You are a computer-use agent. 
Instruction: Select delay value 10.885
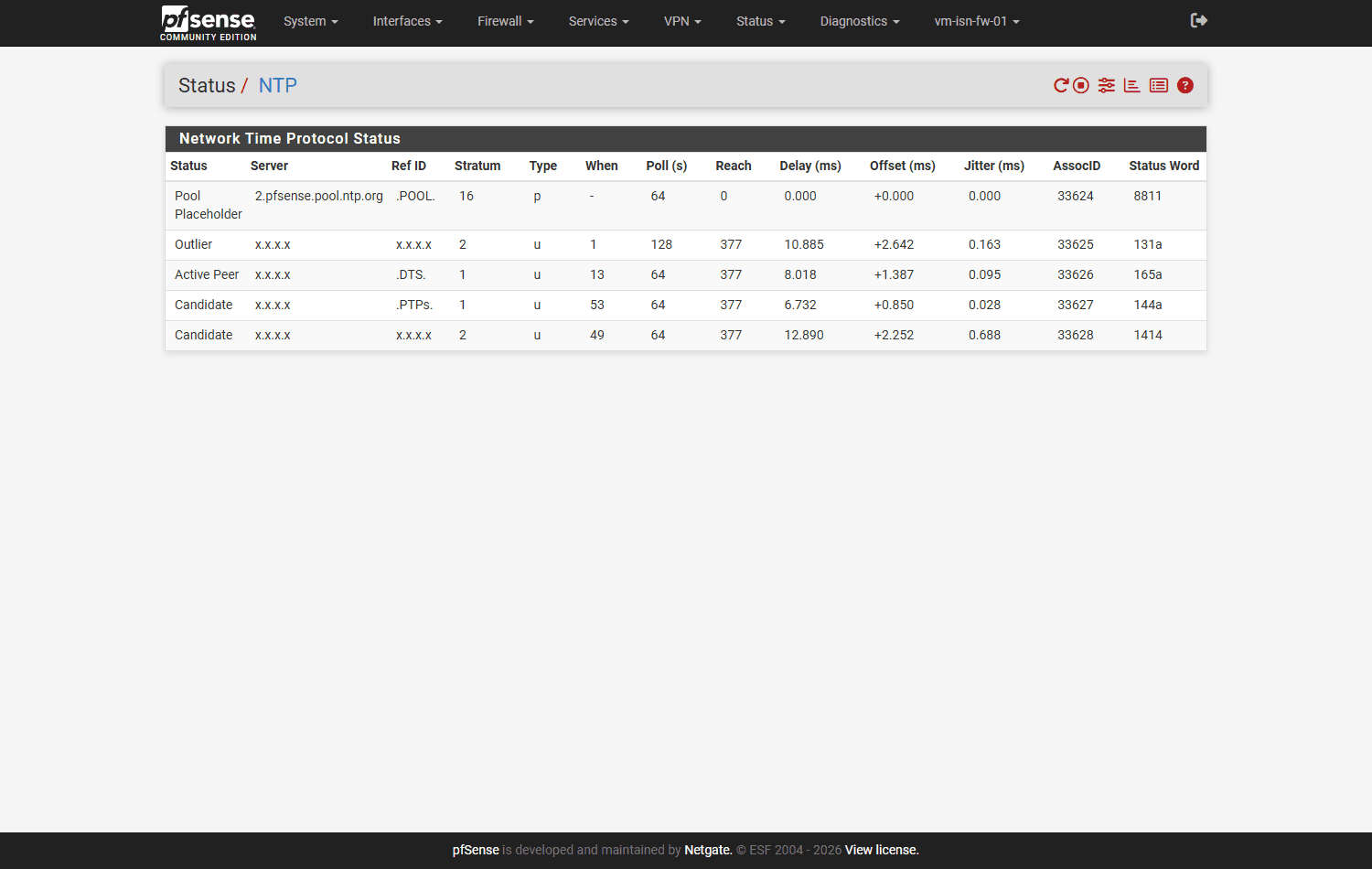pos(804,244)
